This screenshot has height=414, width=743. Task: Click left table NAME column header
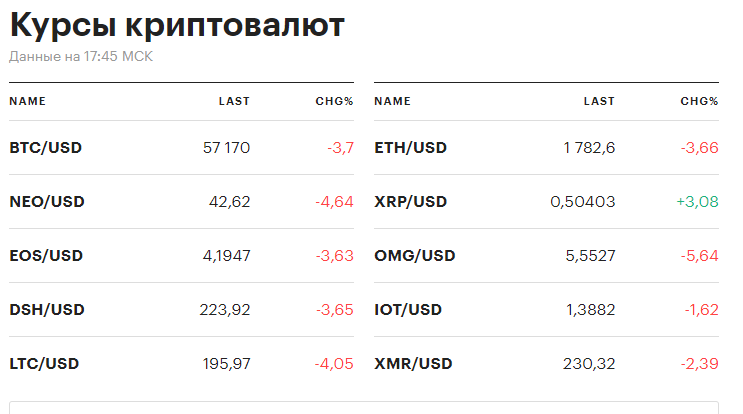[28, 101]
